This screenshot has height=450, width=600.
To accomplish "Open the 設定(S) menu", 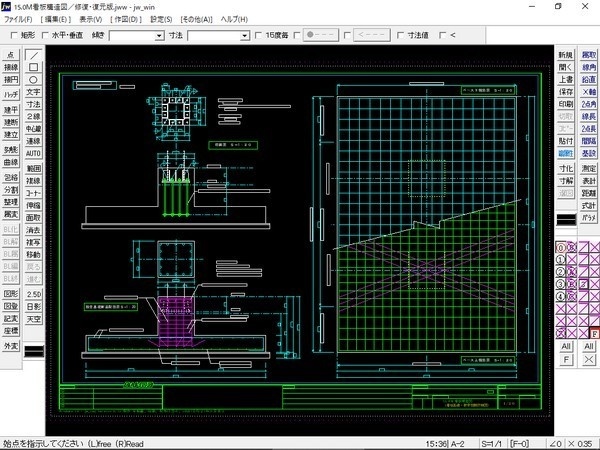I will pyautogui.click(x=161, y=19).
